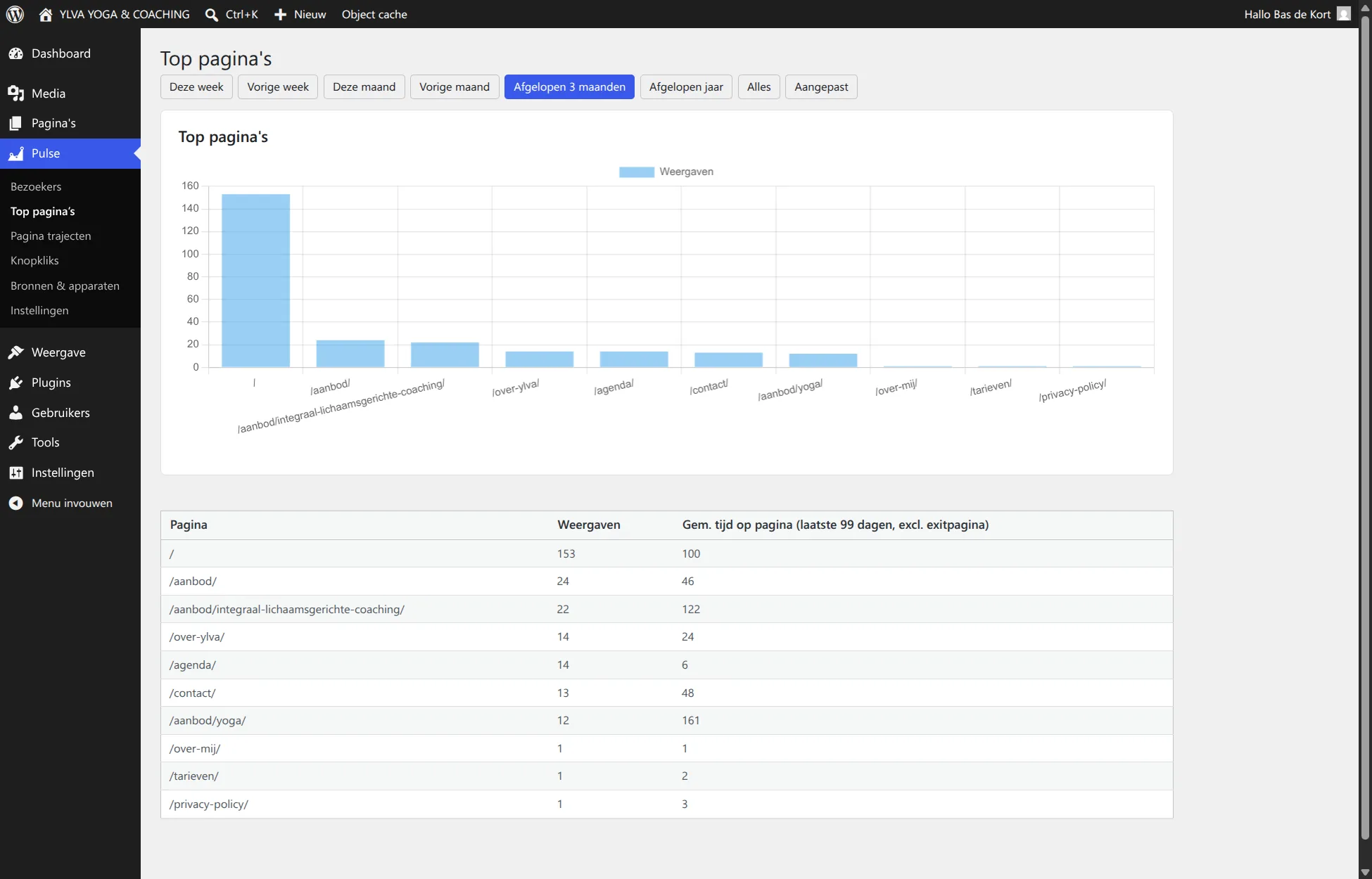Click the Gebruikers person icon

(15, 413)
